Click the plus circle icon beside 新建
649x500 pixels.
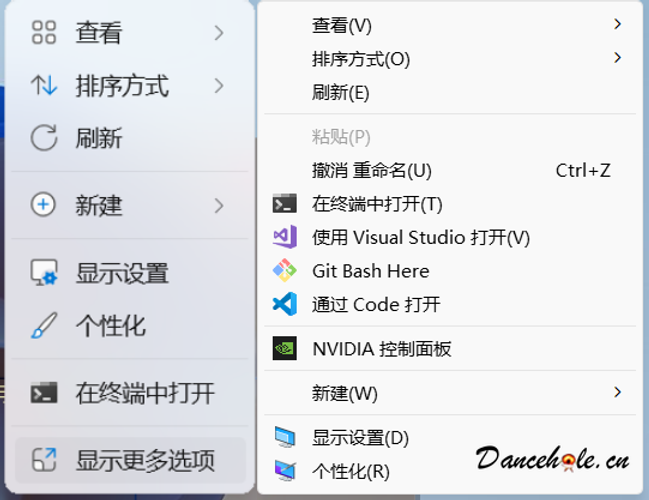click(43, 204)
